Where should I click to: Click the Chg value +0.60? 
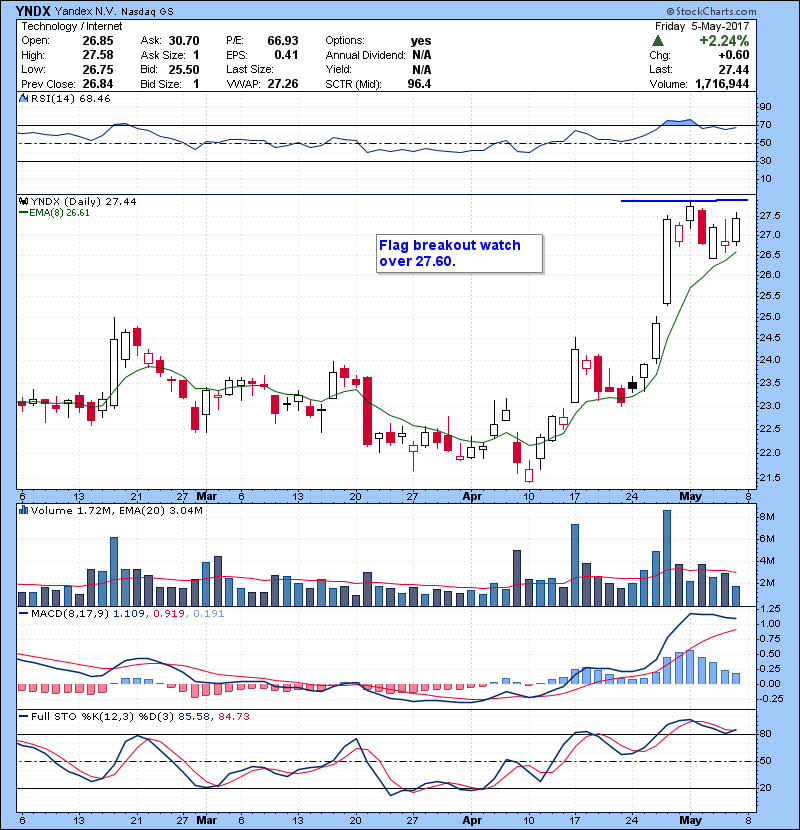[x=734, y=55]
